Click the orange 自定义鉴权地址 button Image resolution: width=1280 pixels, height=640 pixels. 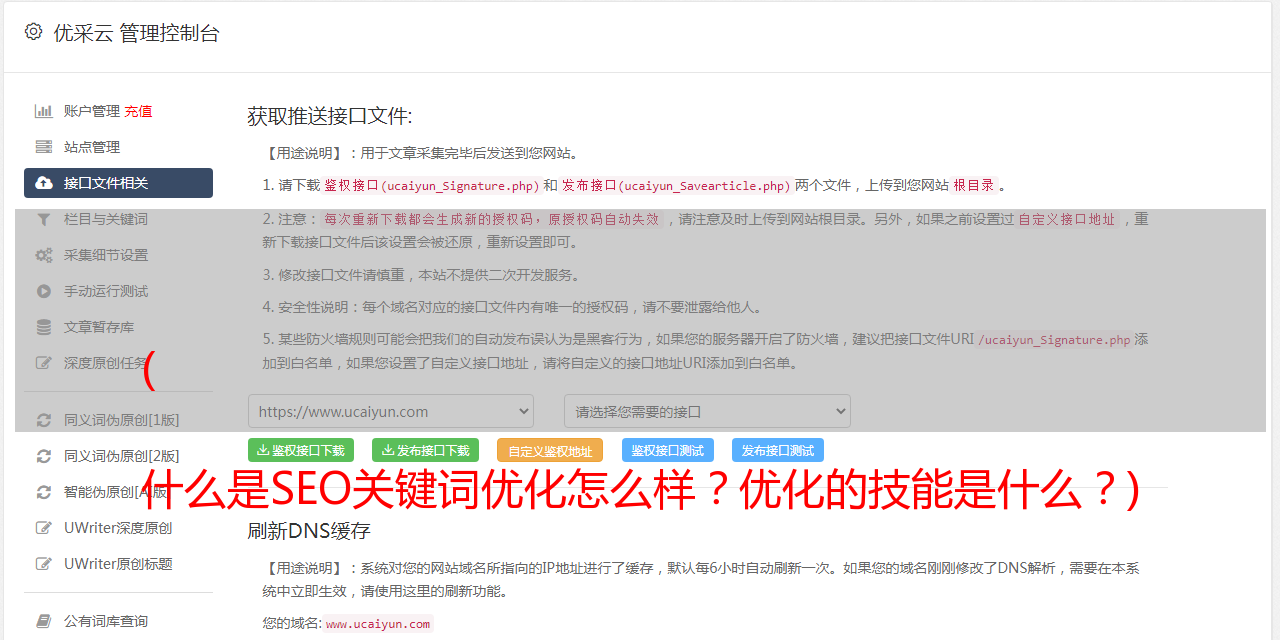pyautogui.click(x=550, y=450)
